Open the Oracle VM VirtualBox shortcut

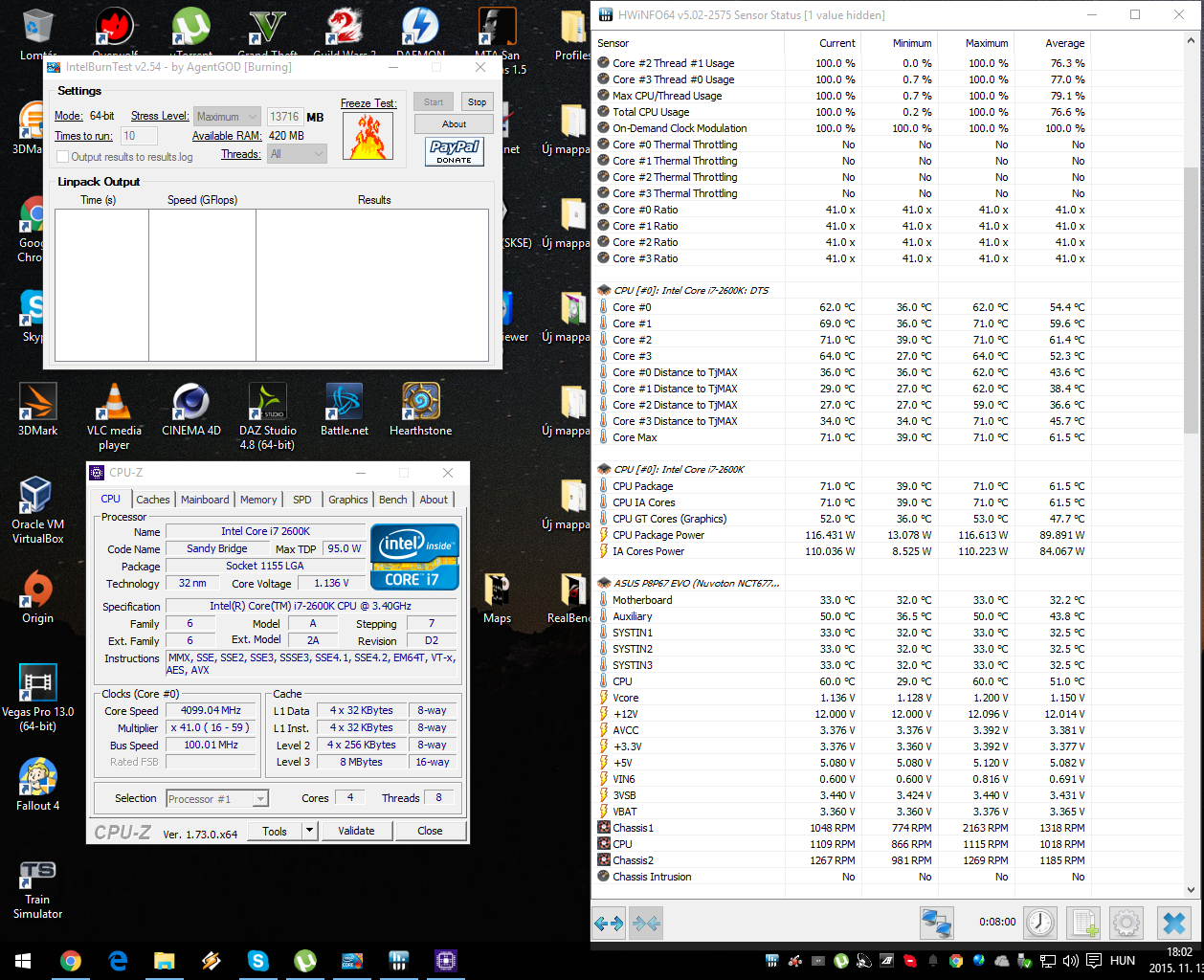point(37,510)
